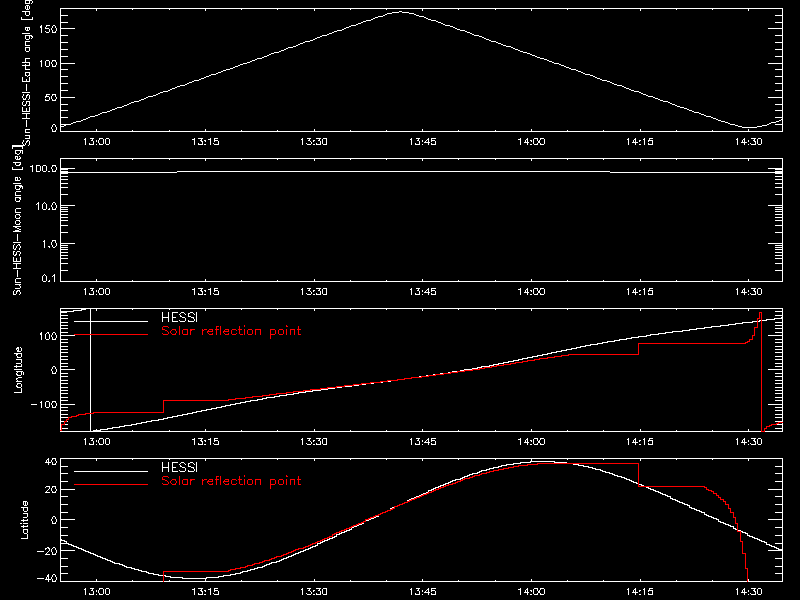Click the 0.1 tick on Moon angle axis

click(x=48, y=278)
